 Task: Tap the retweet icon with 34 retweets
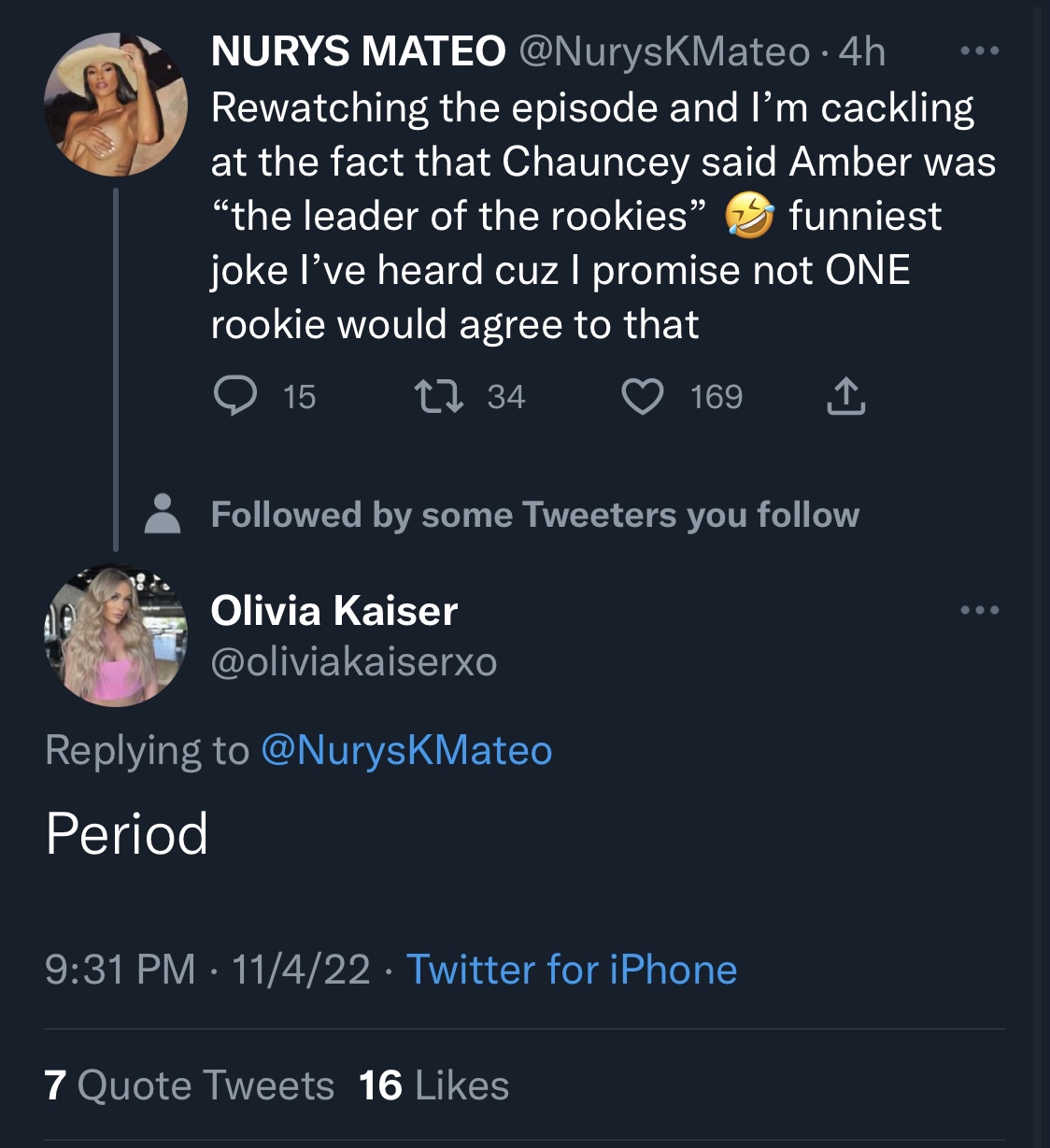click(439, 396)
